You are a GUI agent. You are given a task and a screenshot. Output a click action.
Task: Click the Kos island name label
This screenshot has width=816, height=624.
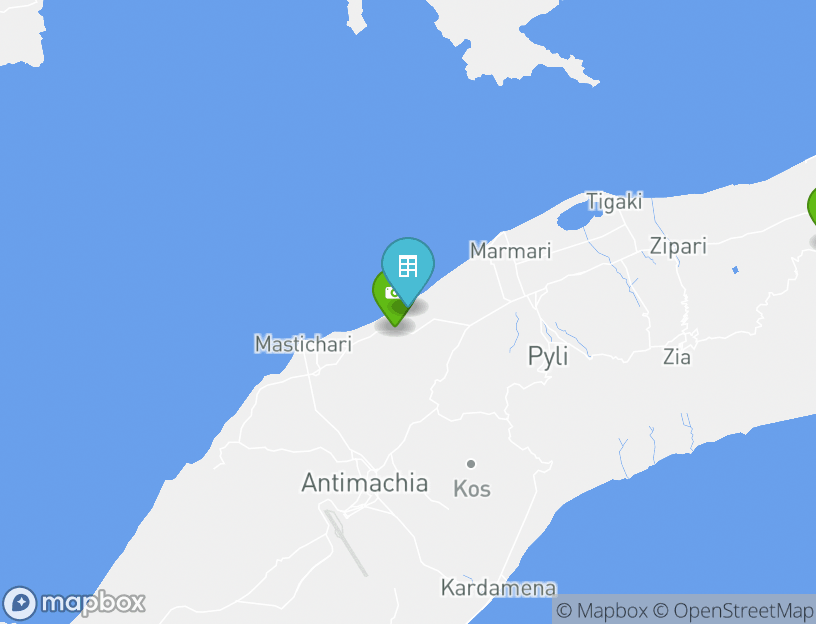(x=471, y=489)
